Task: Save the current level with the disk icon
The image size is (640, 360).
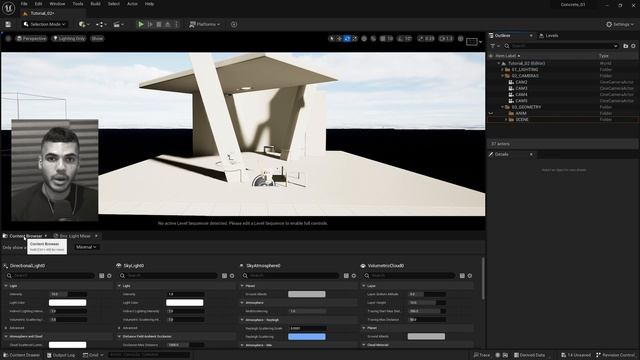Action: (x=8, y=24)
